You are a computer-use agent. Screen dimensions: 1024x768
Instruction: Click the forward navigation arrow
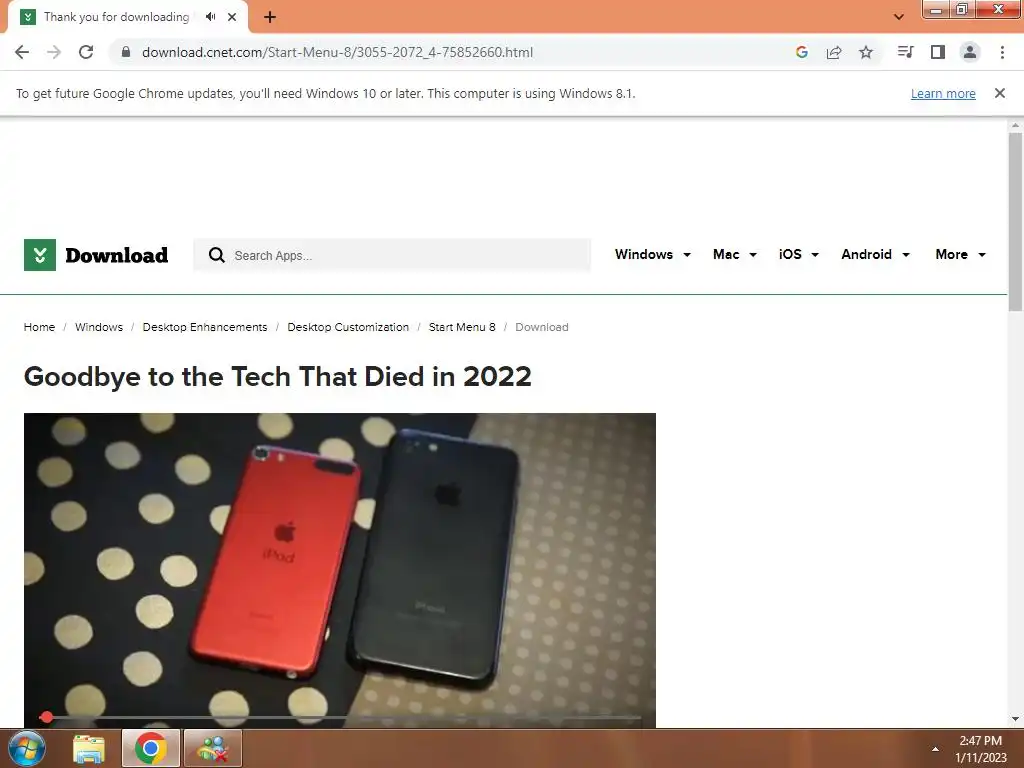click(54, 52)
